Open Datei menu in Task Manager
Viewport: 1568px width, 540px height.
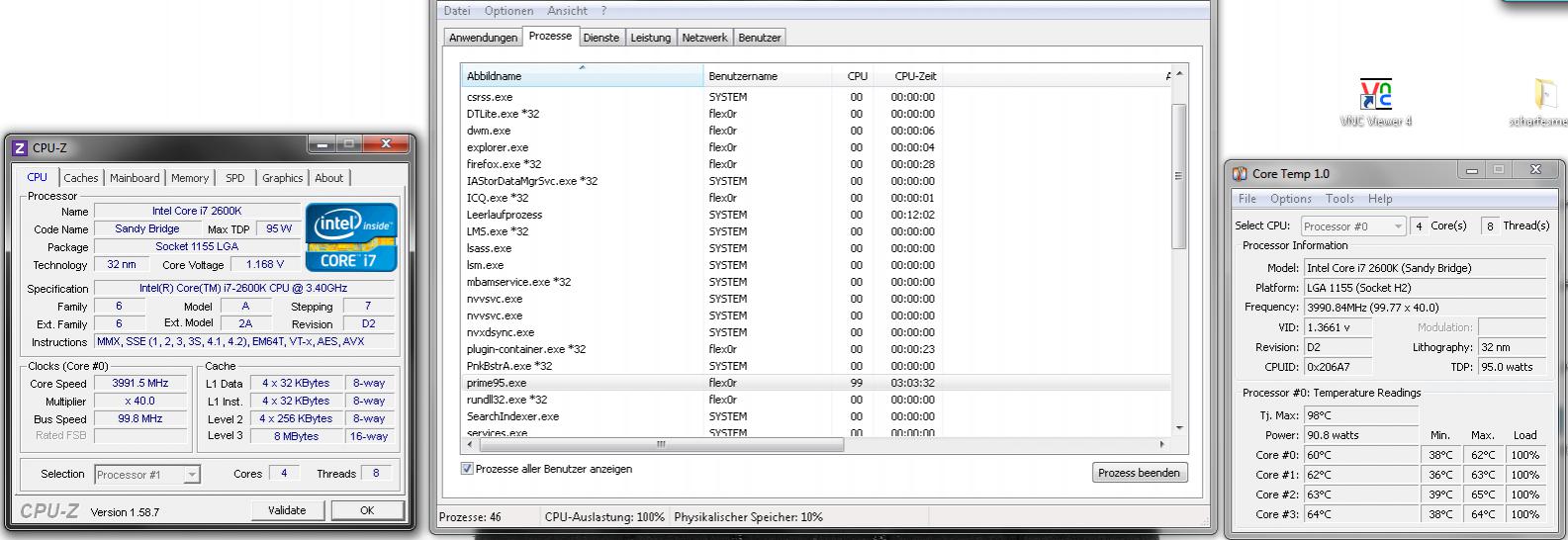pos(457,11)
